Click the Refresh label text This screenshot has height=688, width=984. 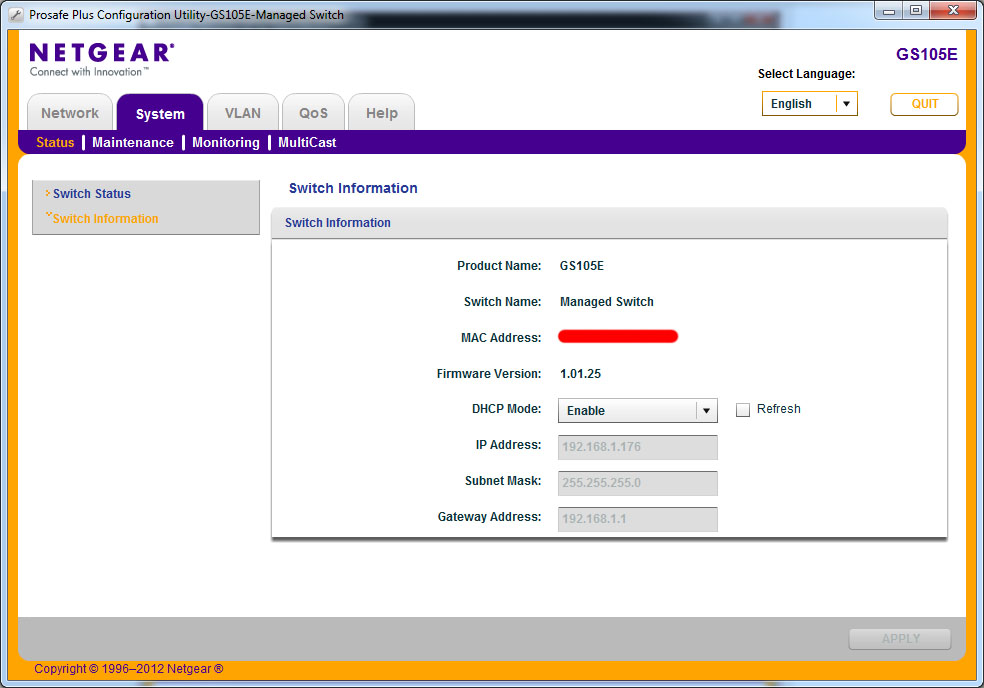tap(779, 409)
